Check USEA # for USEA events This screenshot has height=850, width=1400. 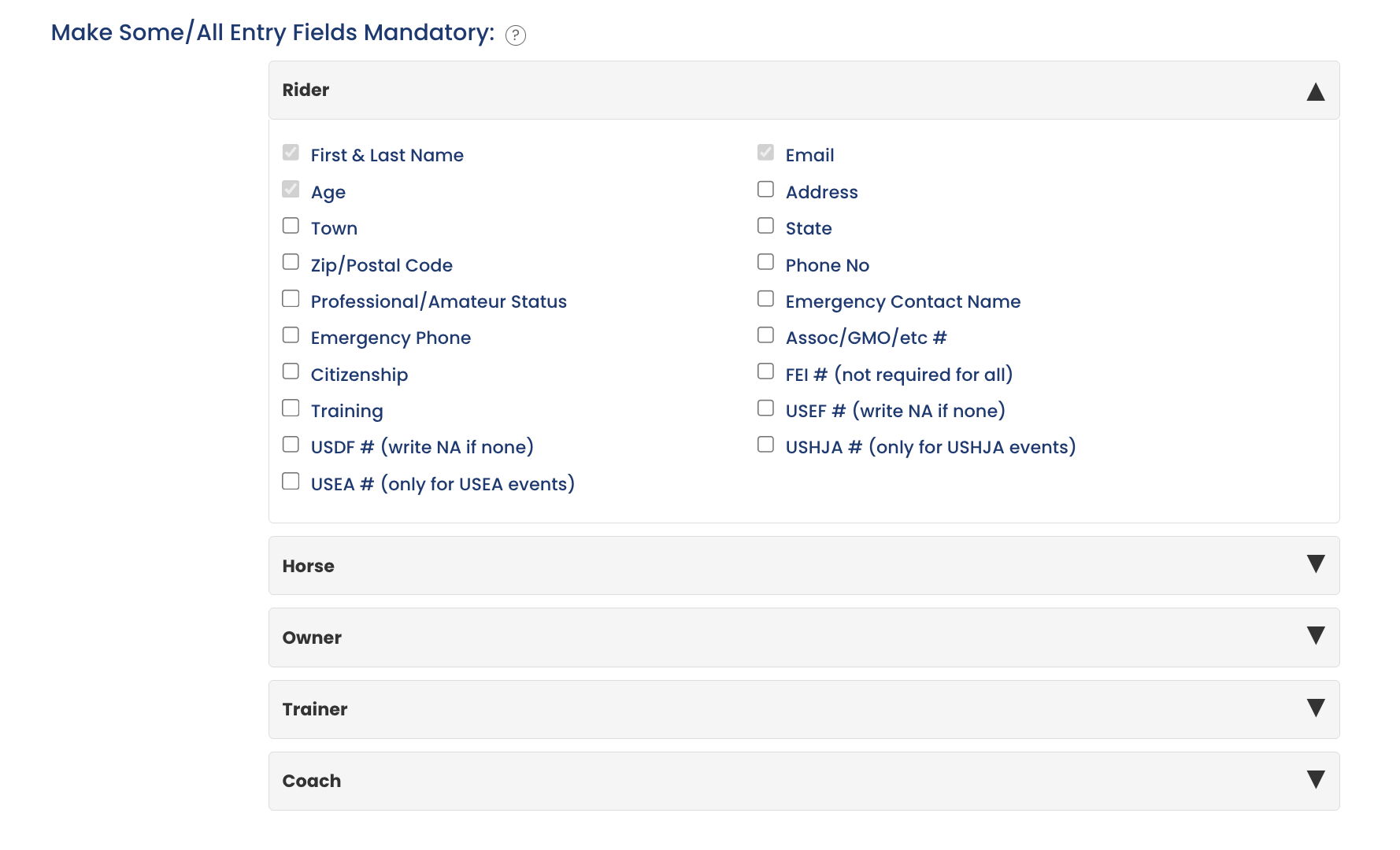pos(291,482)
